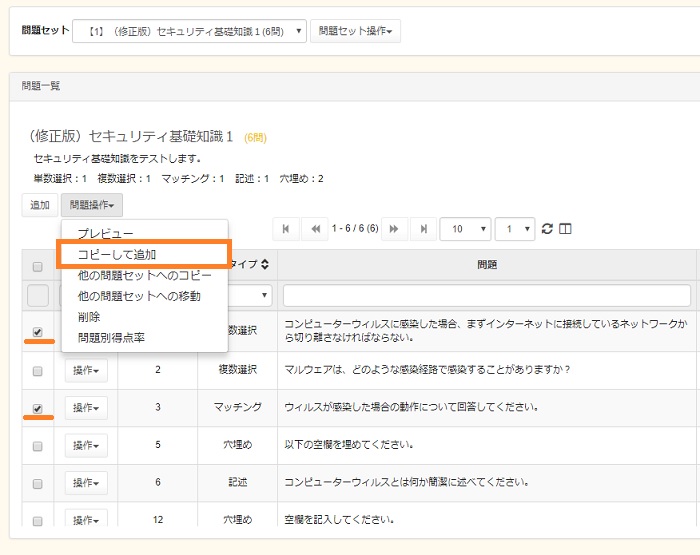Expand the 問題セット操作 dropdown button
This screenshot has height=555, width=700.
tap(355, 31)
